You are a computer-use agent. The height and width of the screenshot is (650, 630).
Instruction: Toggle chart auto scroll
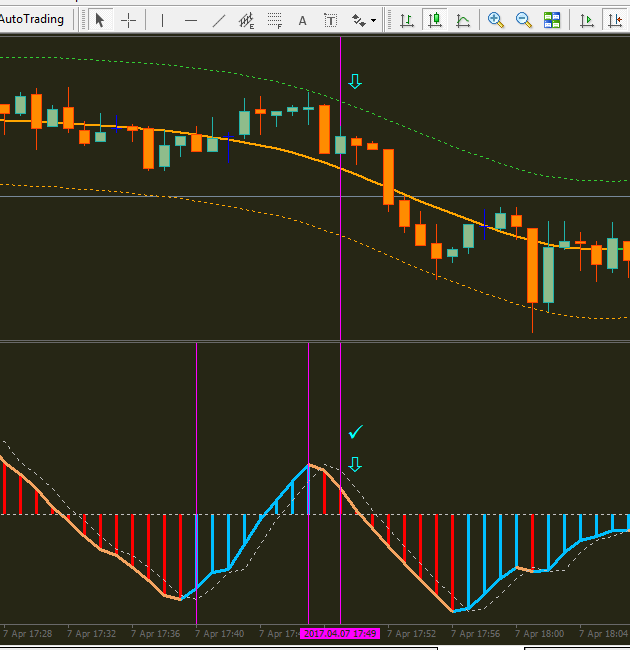[x=587, y=20]
